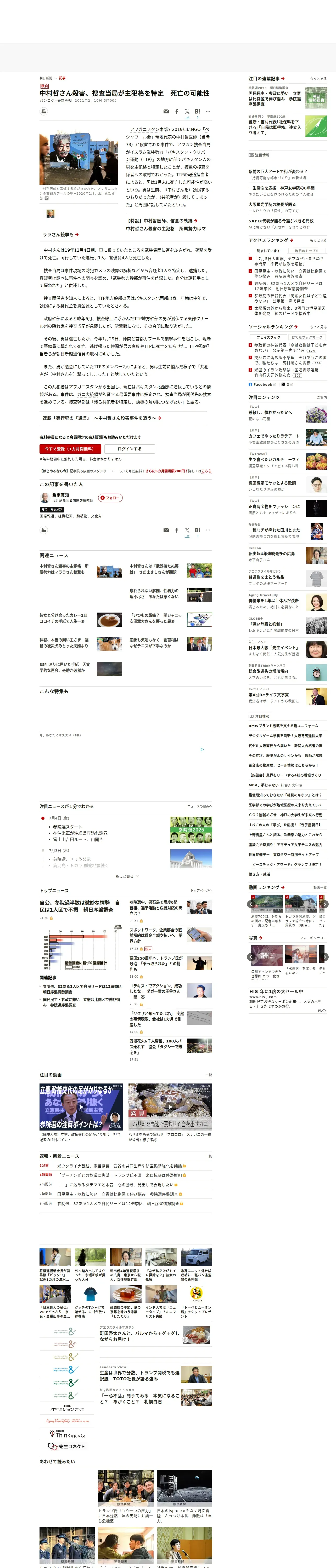
Task: Open 維新・吉村代表「社保料を下げる」 article
Action: coord(275,127)
